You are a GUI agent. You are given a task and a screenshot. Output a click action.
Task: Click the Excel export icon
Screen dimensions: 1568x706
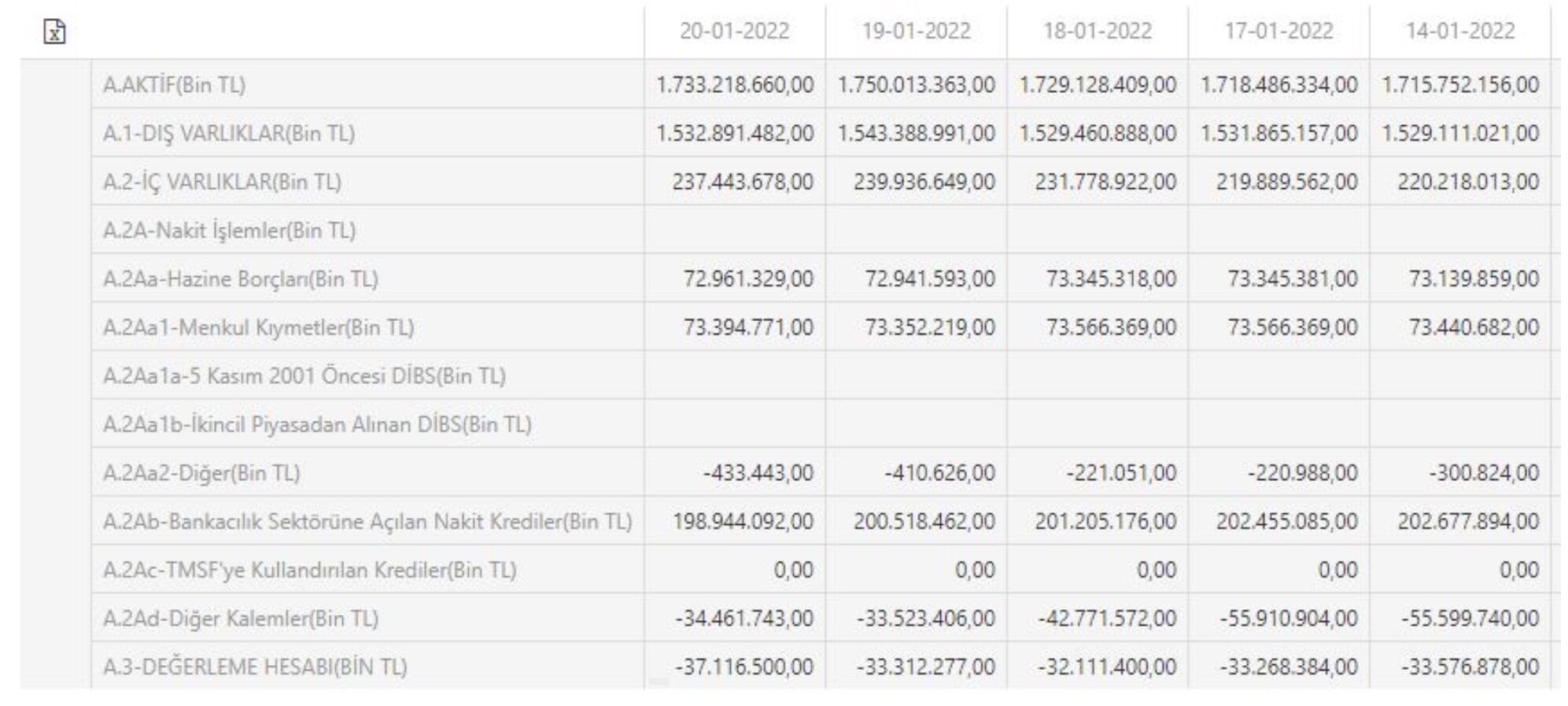coord(54,32)
